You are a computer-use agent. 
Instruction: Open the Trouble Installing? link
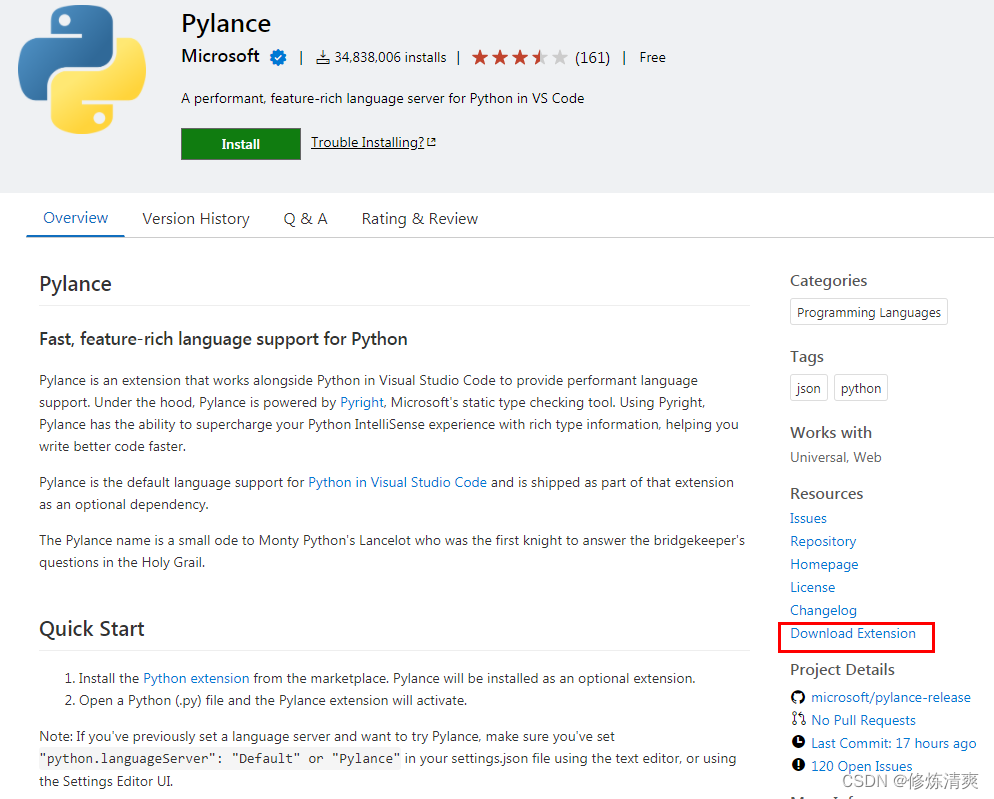coord(373,143)
